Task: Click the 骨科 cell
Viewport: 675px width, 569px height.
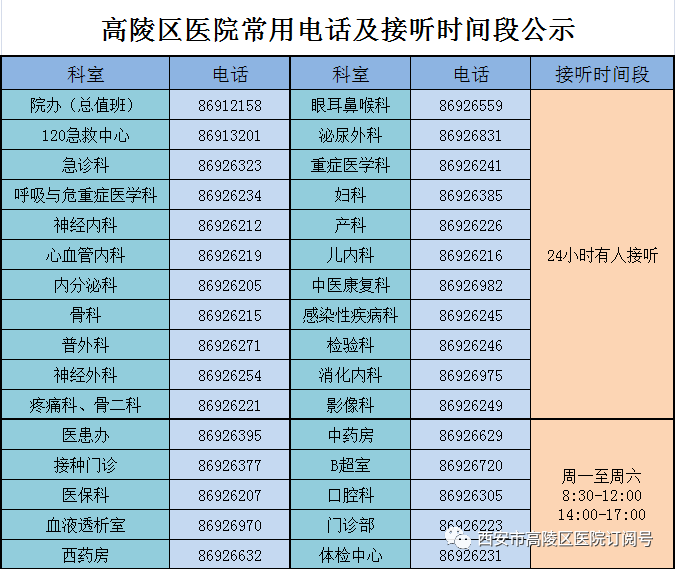Action: (x=85, y=315)
